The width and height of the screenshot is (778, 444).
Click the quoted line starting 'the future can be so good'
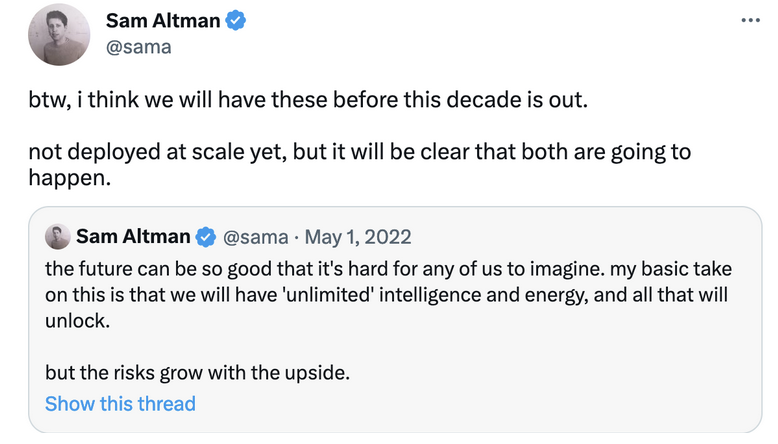389,269
